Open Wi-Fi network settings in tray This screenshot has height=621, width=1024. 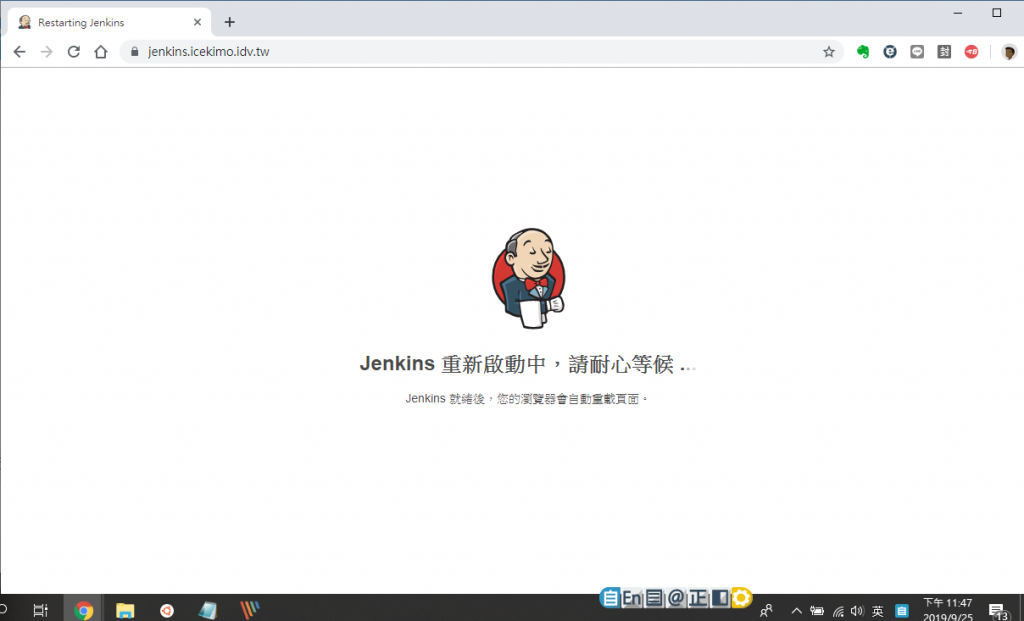tap(838, 611)
